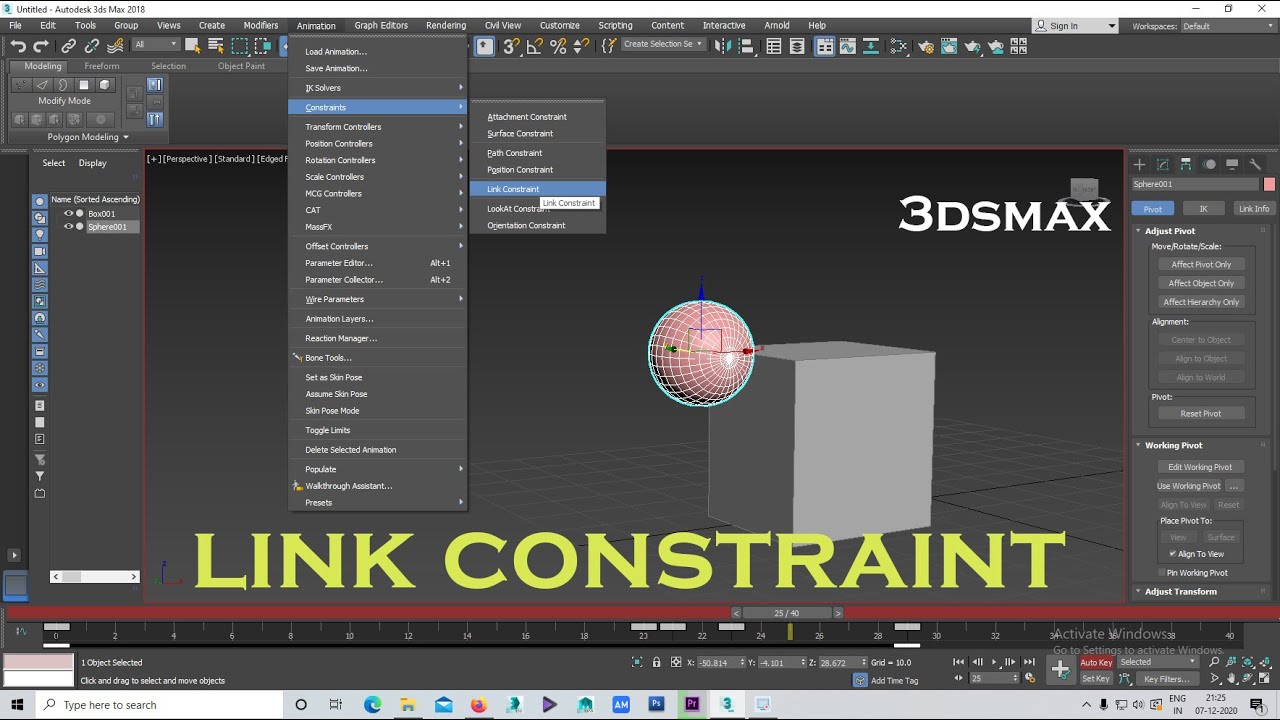Open the Transform Controllers submenu
This screenshot has width=1280, height=720.
click(x=378, y=127)
